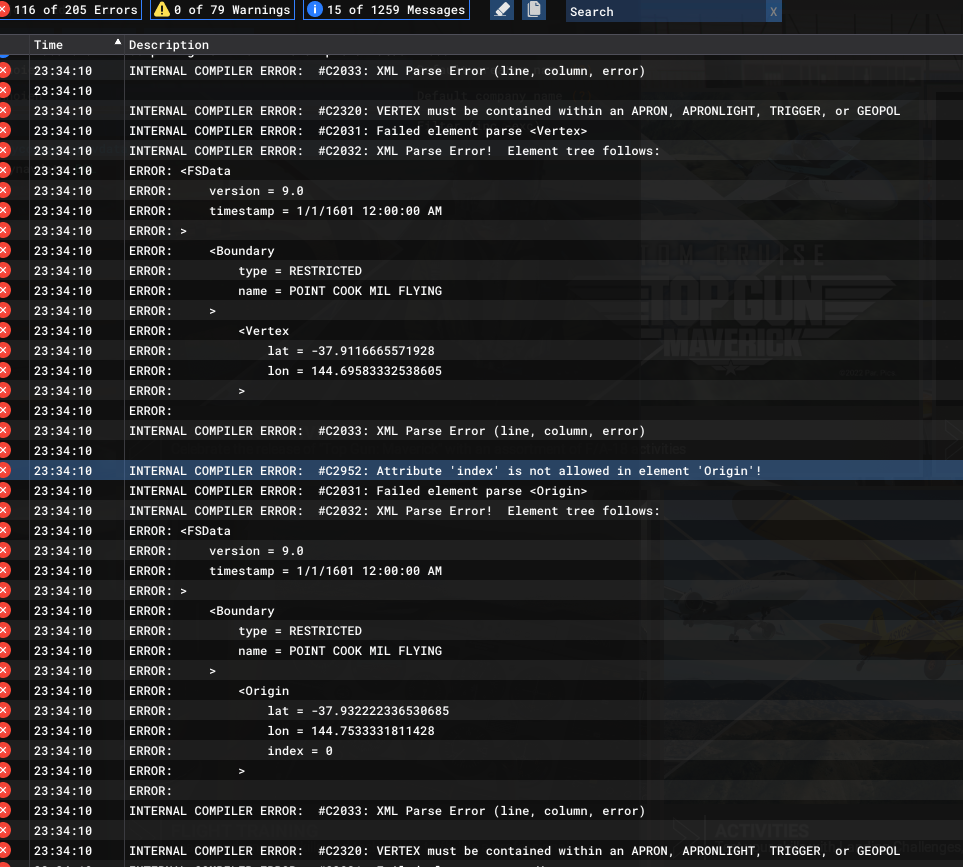
Task: Click the 'index = 0' error row
Action: tap(482, 751)
